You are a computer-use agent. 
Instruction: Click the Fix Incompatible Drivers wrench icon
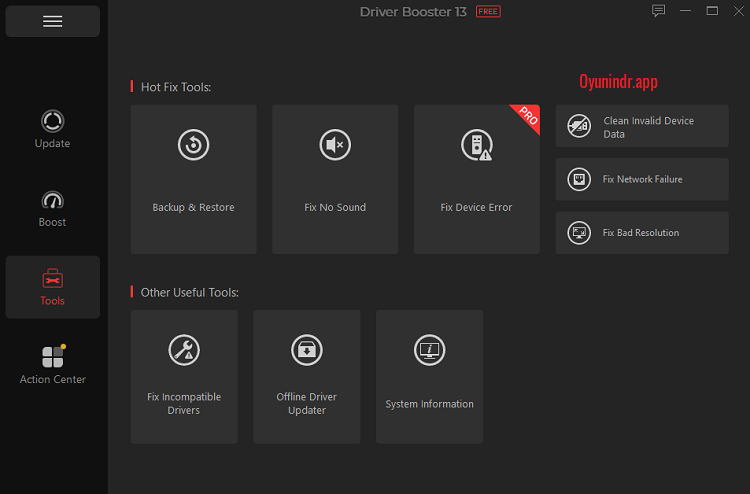[184, 350]
